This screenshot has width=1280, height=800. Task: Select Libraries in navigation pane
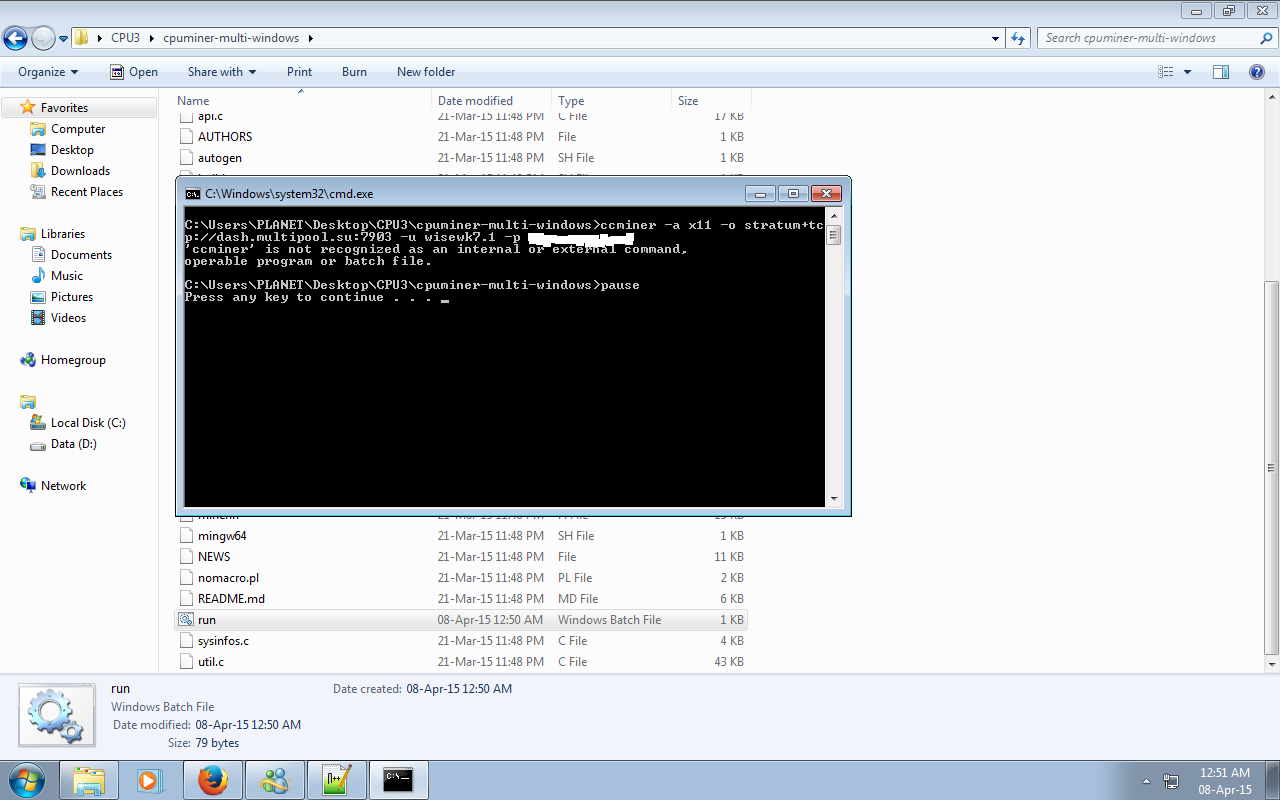[63, 234]
